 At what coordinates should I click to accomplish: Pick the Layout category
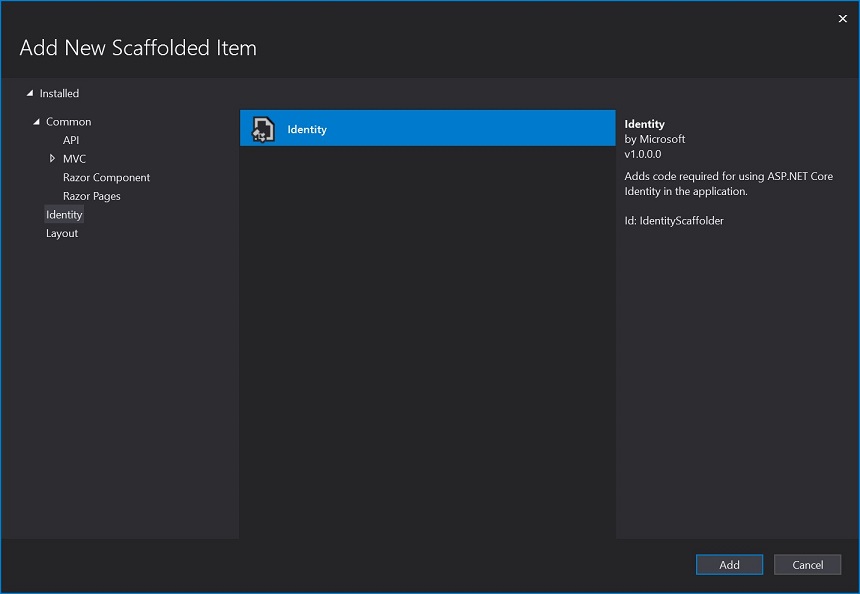pos(62,234)
